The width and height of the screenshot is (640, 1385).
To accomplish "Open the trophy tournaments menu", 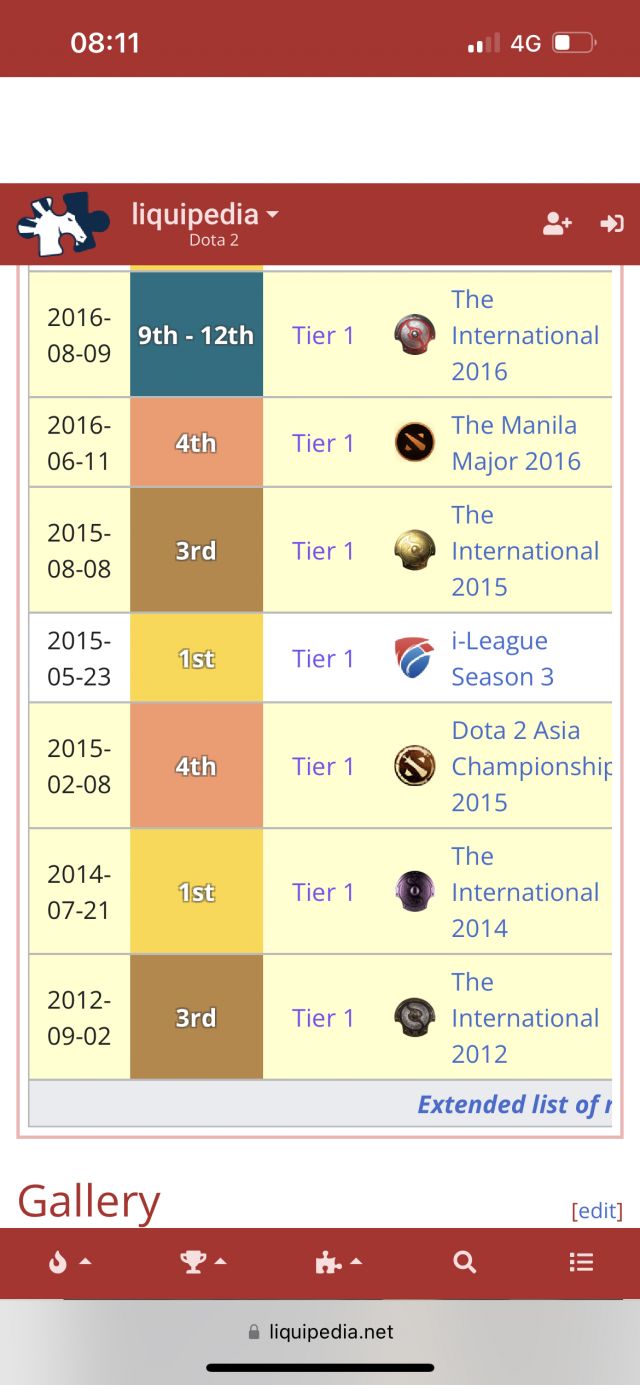I will 203,1262.
